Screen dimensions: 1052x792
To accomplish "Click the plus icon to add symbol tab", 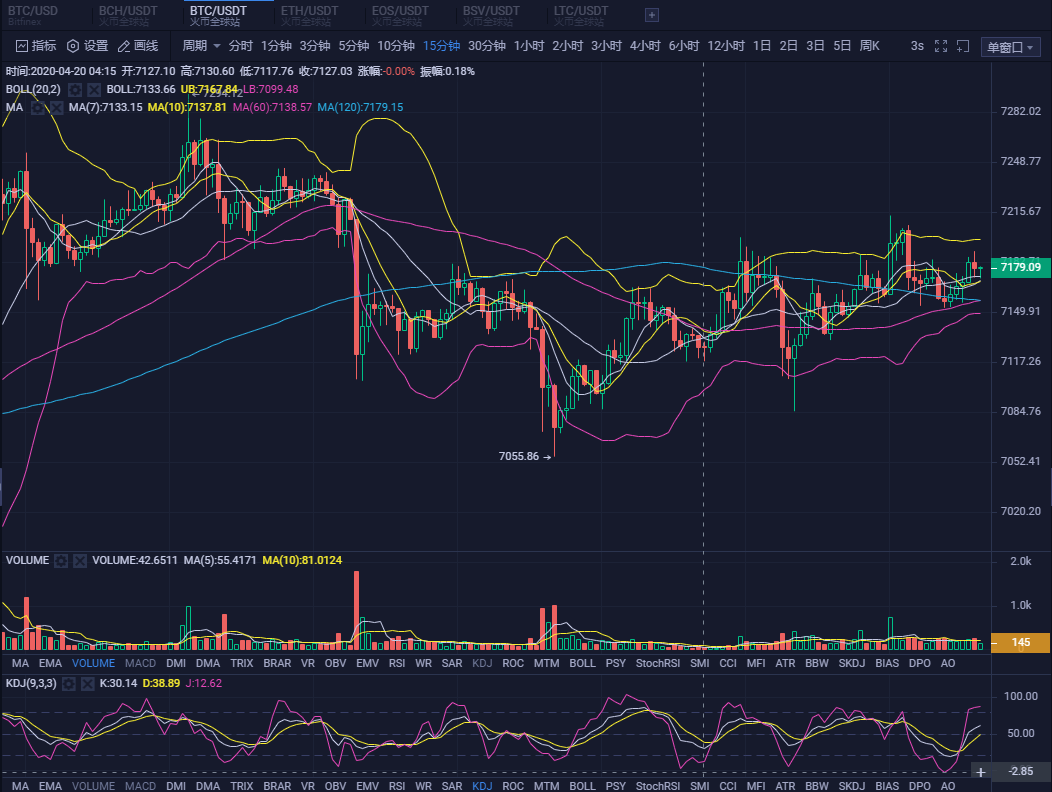I will 653,15.
